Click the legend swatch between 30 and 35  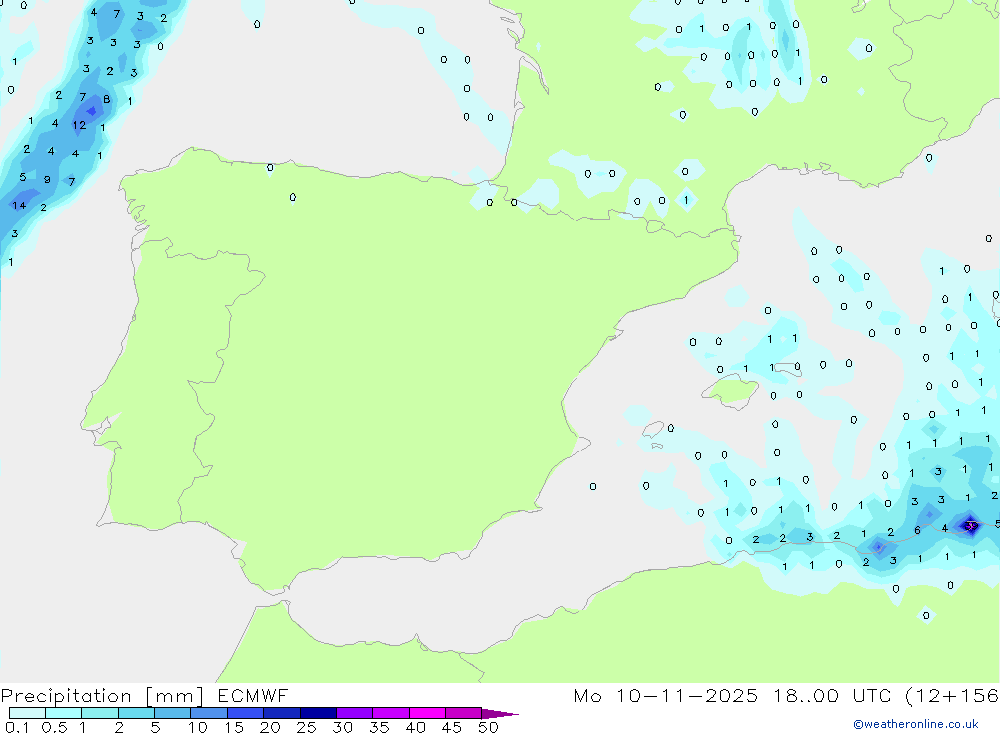pos(355,713)
